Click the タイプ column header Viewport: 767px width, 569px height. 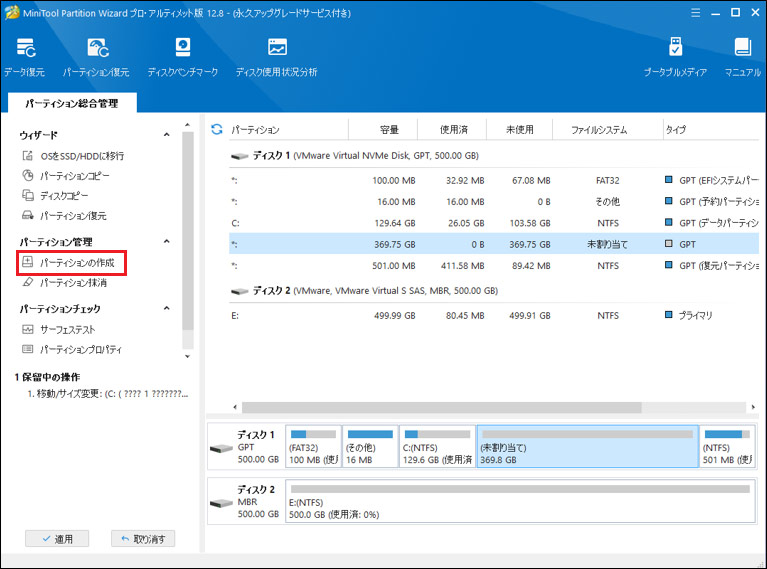(x=711, y=130)
